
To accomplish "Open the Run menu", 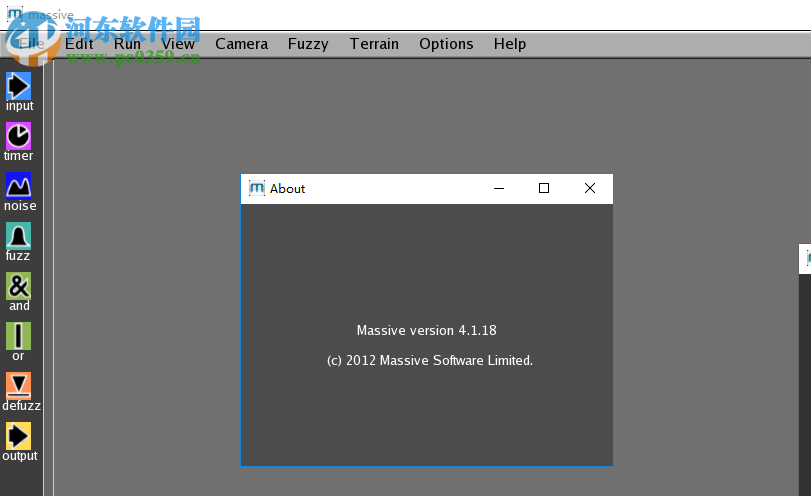I will point(127,44).
